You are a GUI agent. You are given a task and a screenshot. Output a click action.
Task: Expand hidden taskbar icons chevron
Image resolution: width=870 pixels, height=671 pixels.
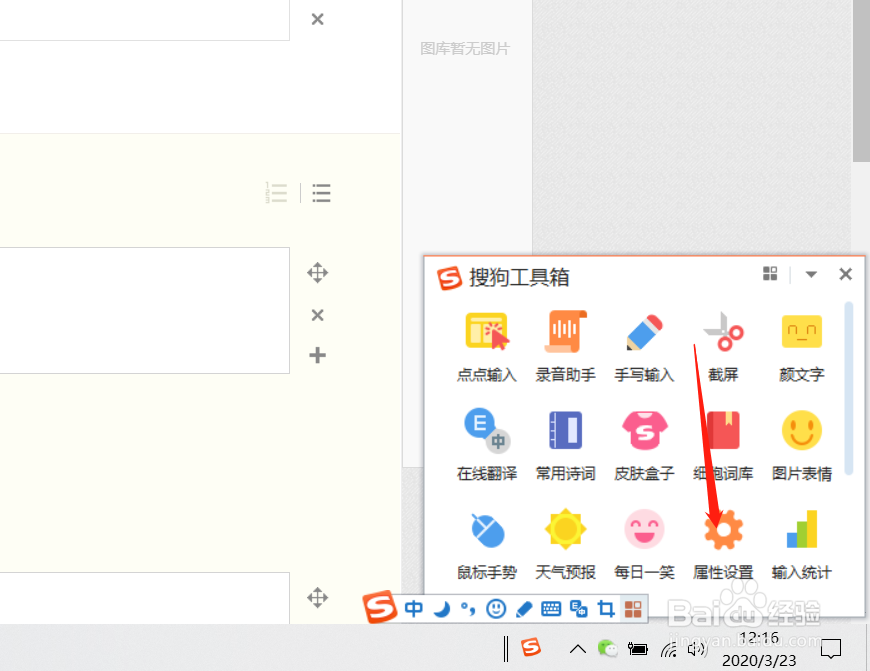click(x=577, y=648)
